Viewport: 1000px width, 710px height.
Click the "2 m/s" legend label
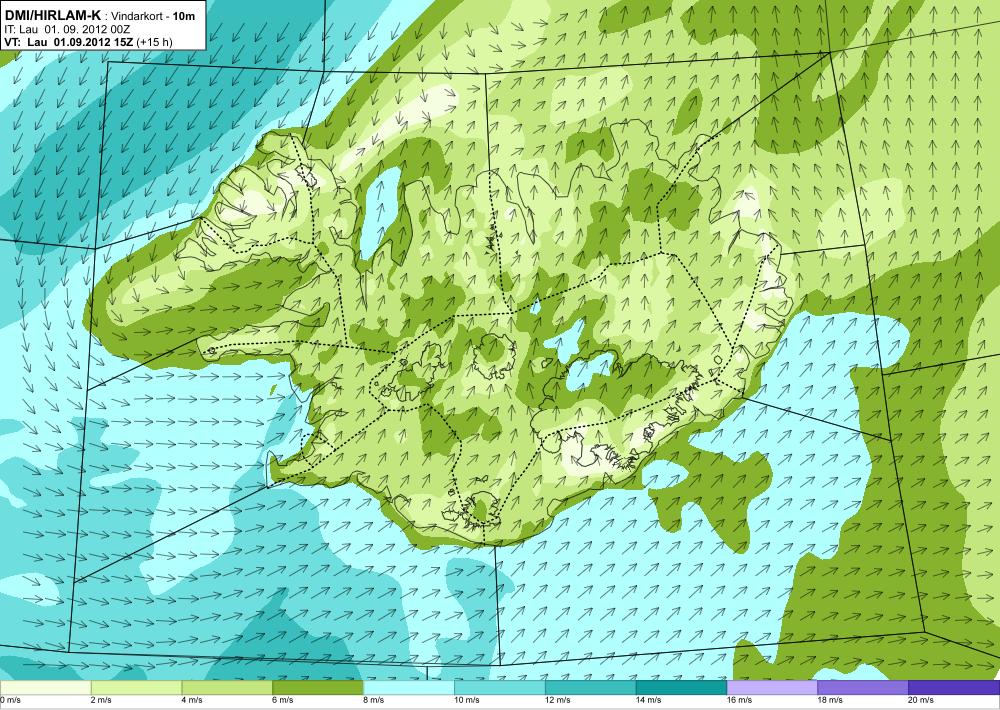102,700
